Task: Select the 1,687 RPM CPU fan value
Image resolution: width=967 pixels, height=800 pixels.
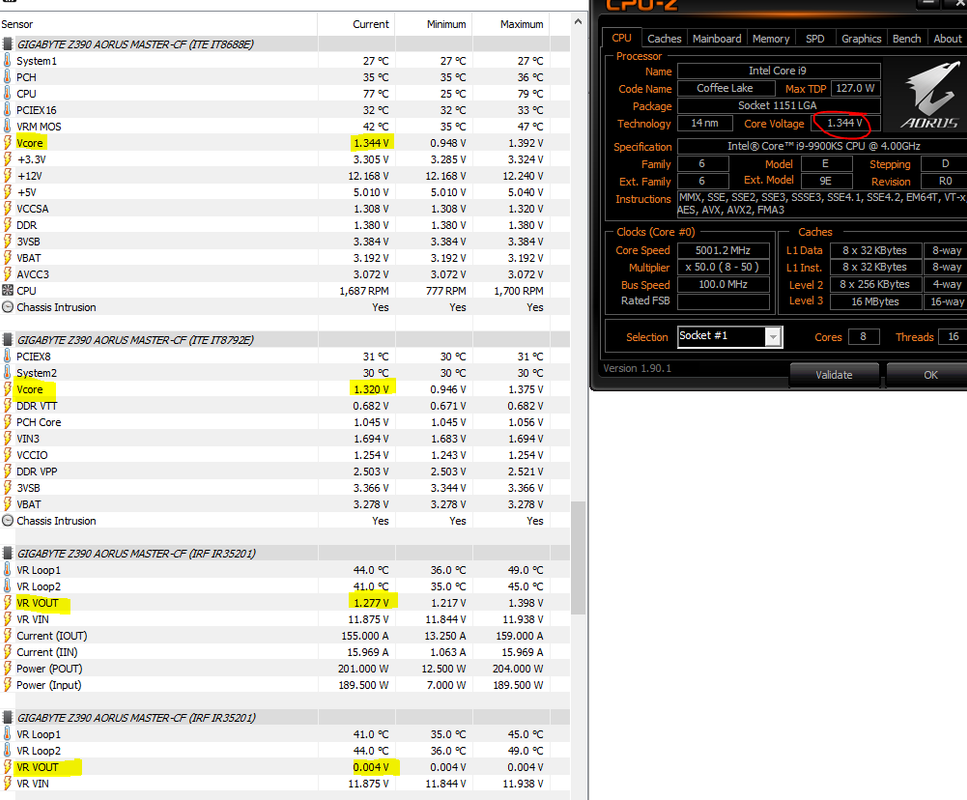Action: pos(364,291)
